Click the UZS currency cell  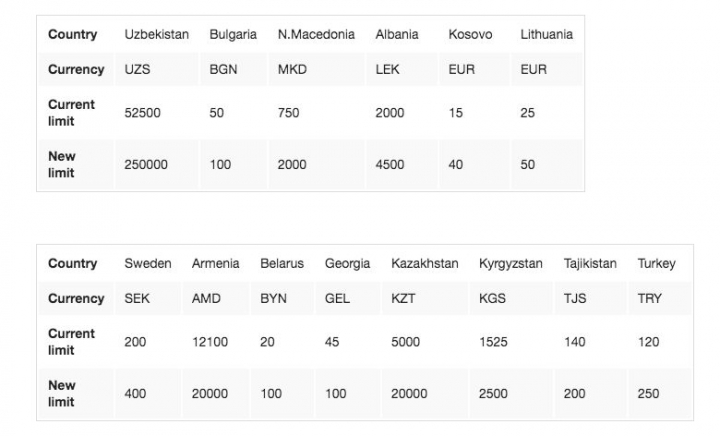click(138, 70)
